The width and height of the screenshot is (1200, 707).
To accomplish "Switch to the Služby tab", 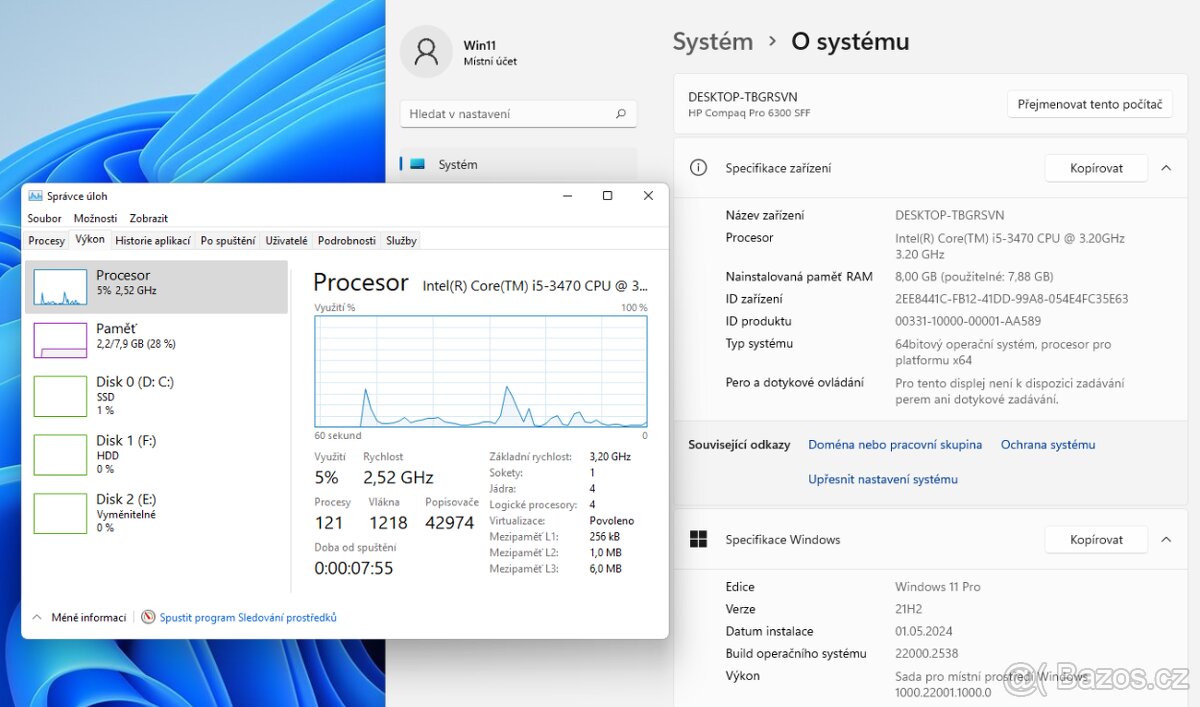I will (x=401, y=241).
